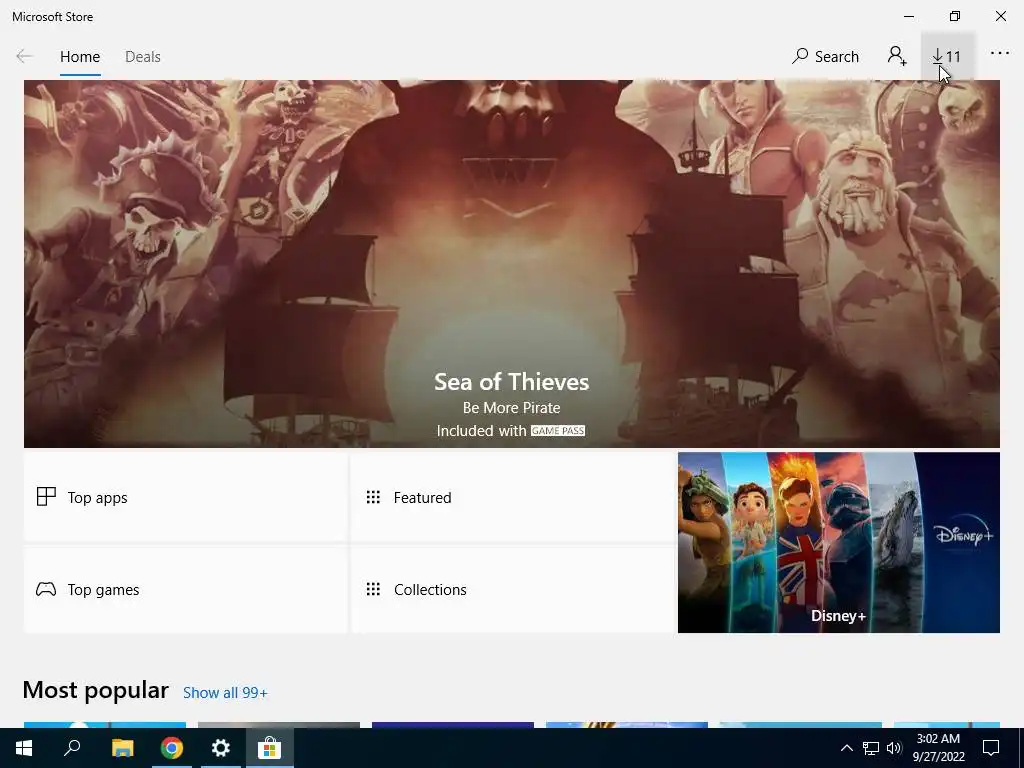Open the Top apps tile

pos(185,497)
